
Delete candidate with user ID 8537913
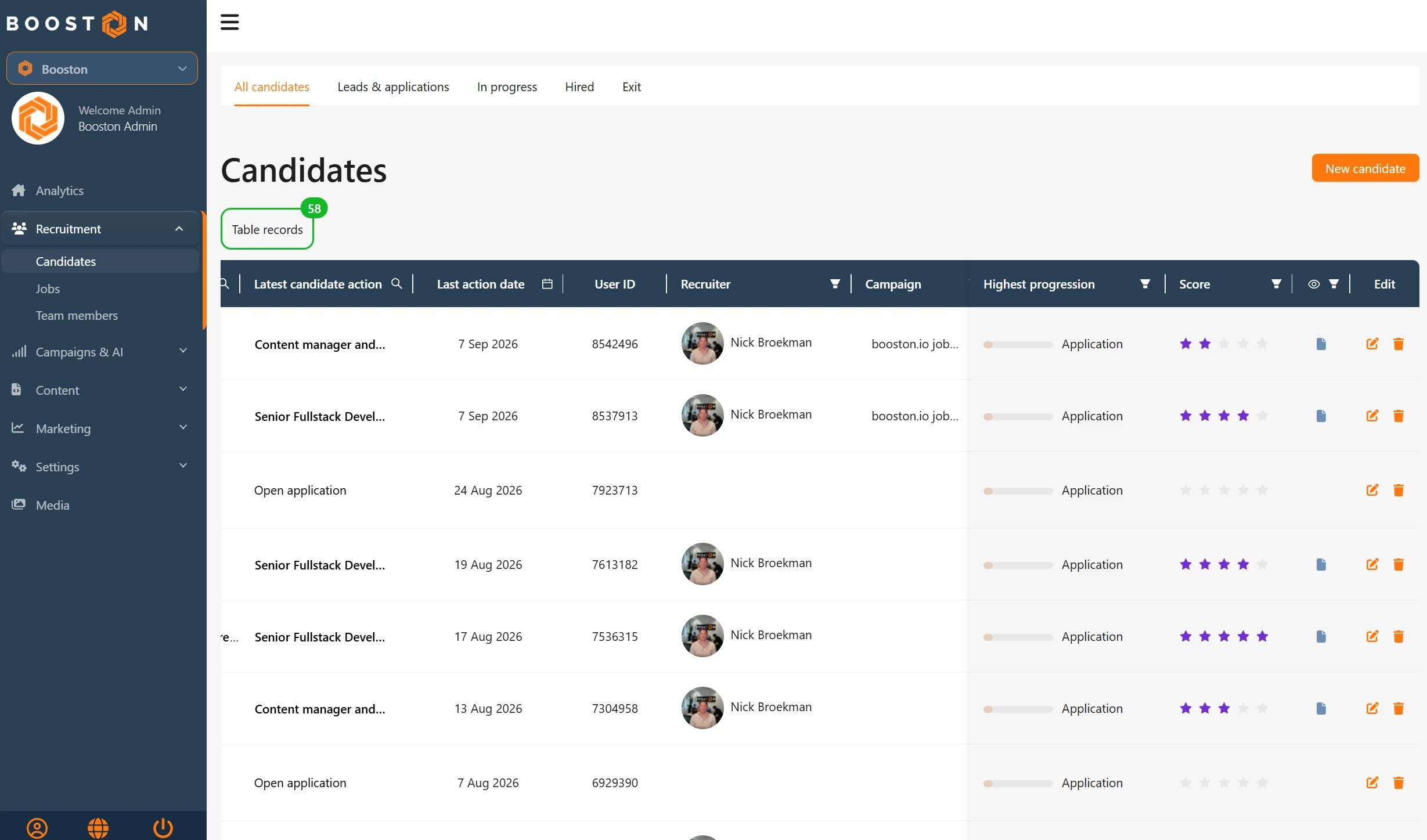click(1399, 416)
